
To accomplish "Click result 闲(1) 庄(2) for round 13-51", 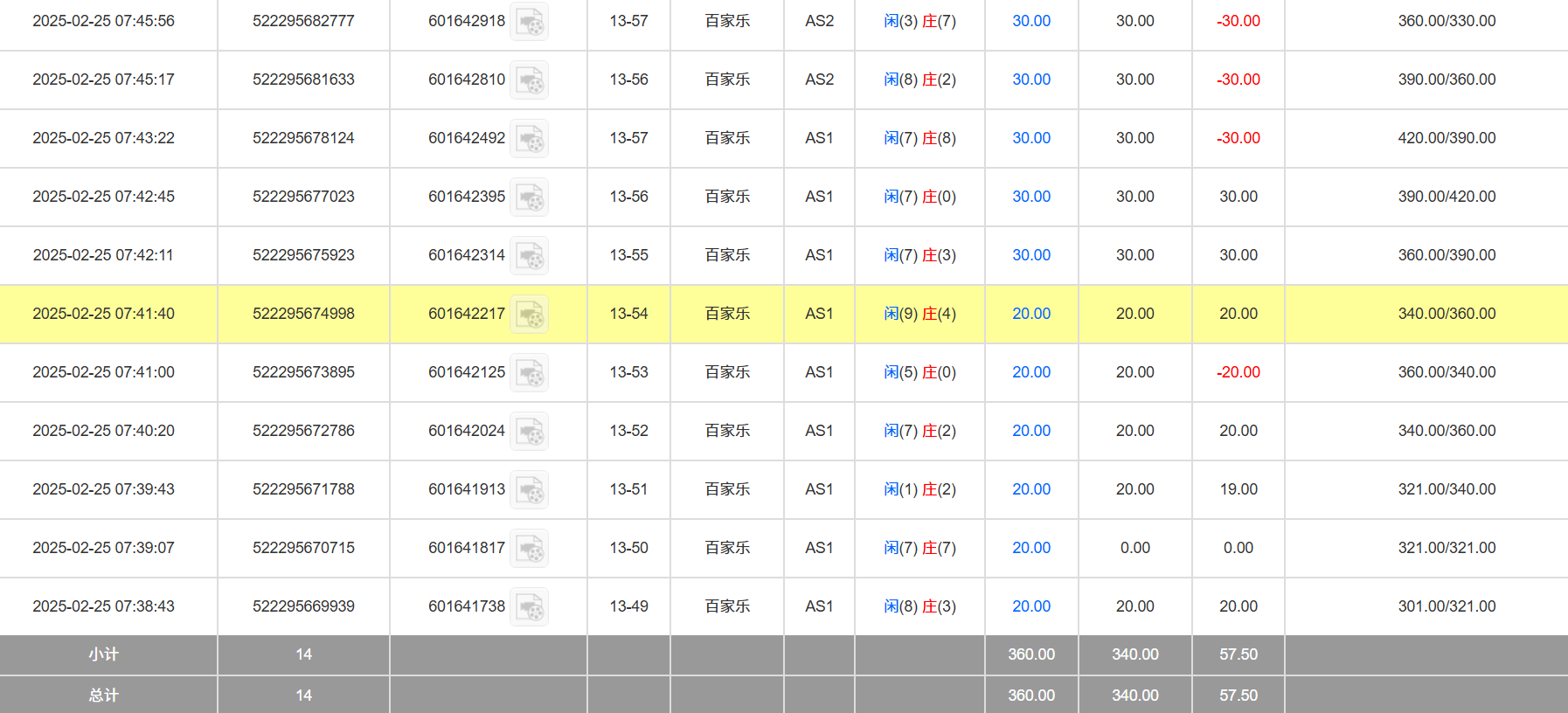I will (919, 489).
